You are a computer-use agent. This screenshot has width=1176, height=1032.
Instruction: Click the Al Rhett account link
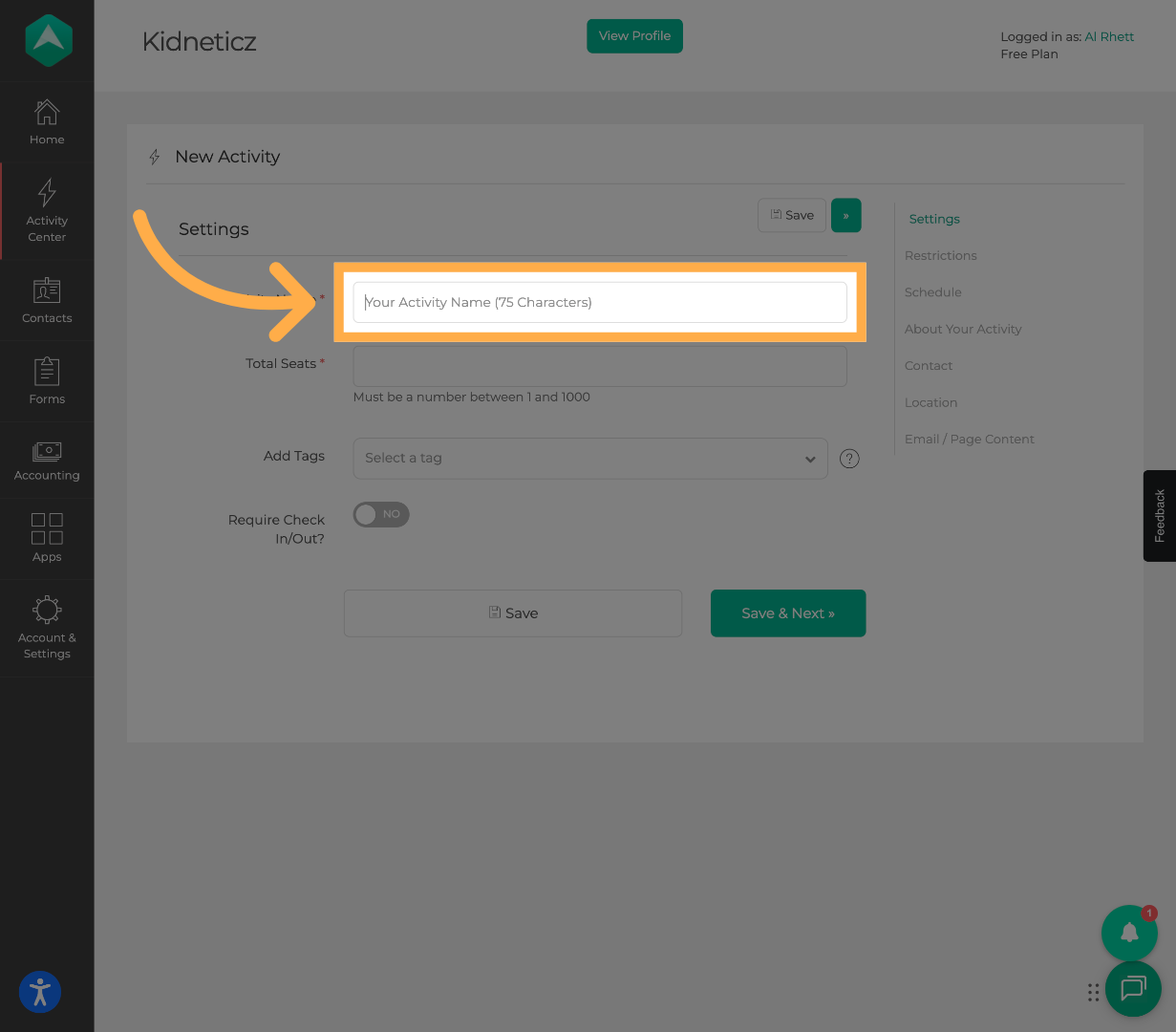(1109, 36)
